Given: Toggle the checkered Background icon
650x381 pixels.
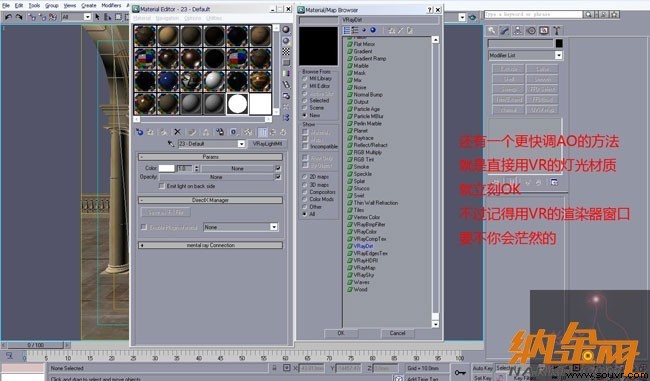Looking at the screenshot, I should click(x=286, y=51).
